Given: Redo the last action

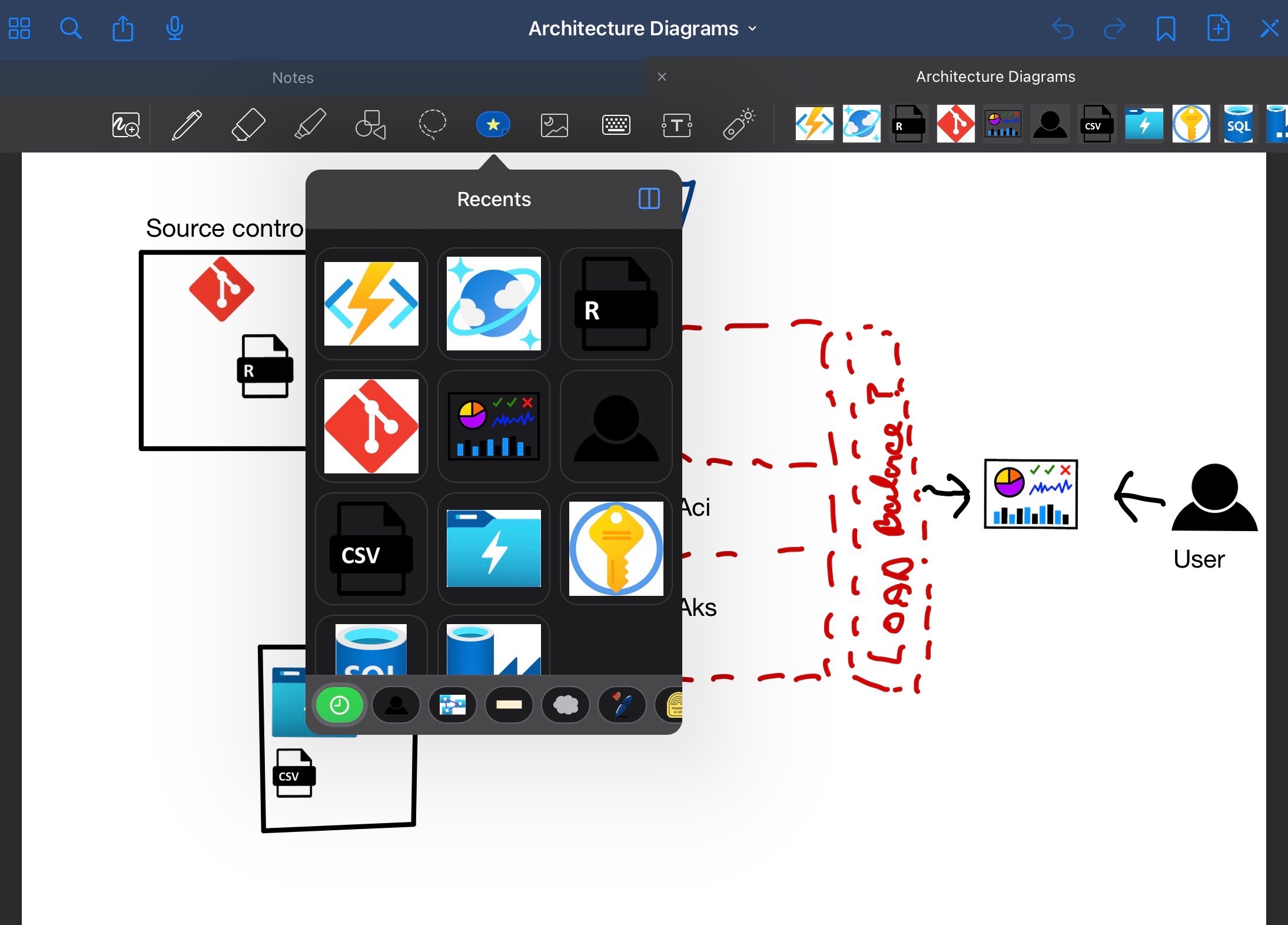Looking at the screenshot, I should pyautogui.click(x=1114, y=28).
